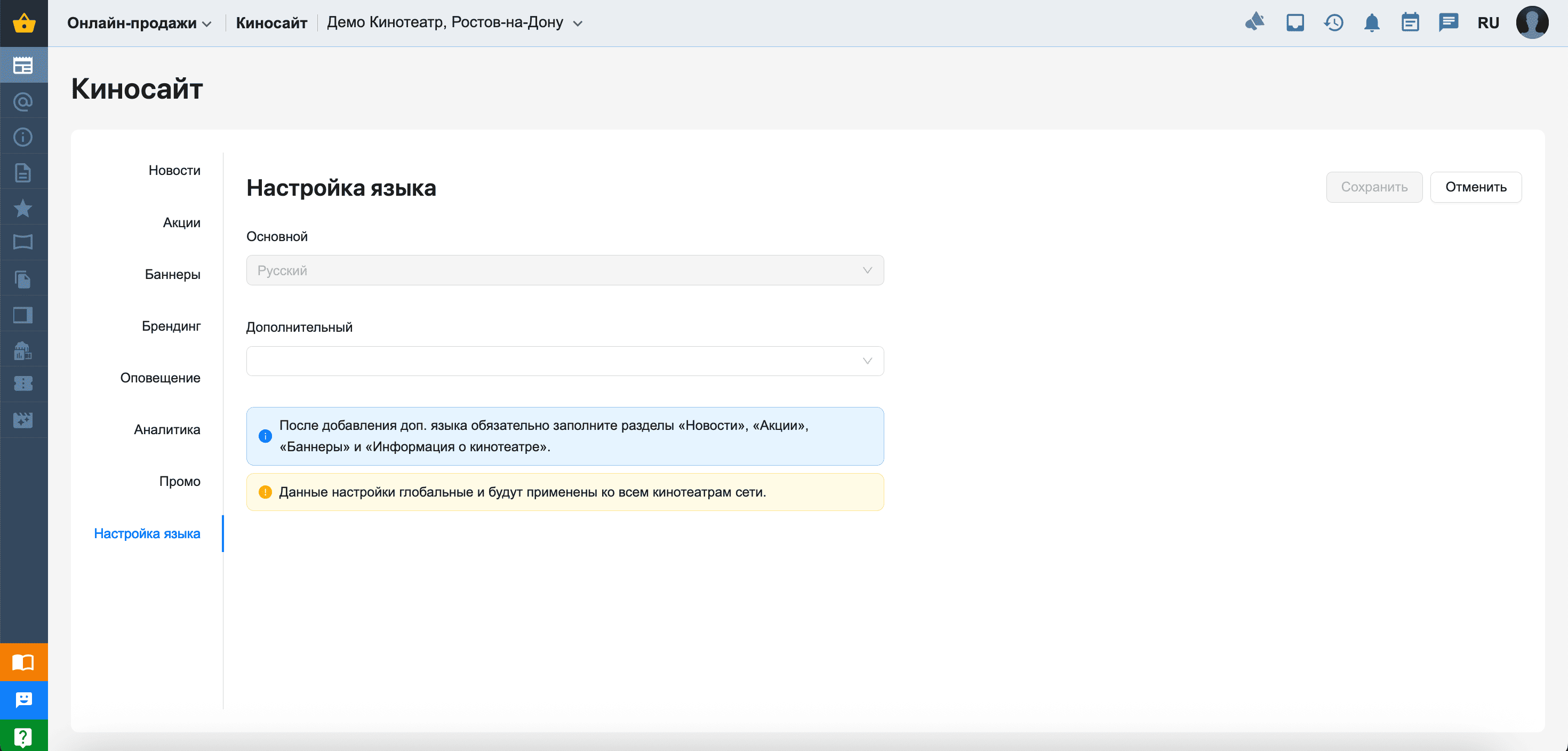Image resolution: width=1568 pixels, height=751 pixels.
Task: Click the star icon in left sidebar
Action: (x=23, y=208)
